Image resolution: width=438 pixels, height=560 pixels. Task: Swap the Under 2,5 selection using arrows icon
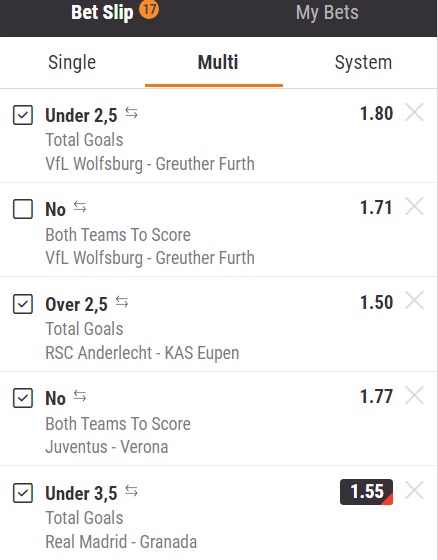[131, 113]
